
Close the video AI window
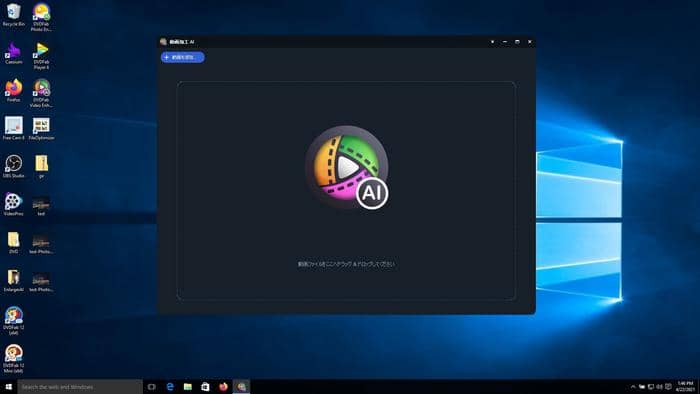pos(530,42)
